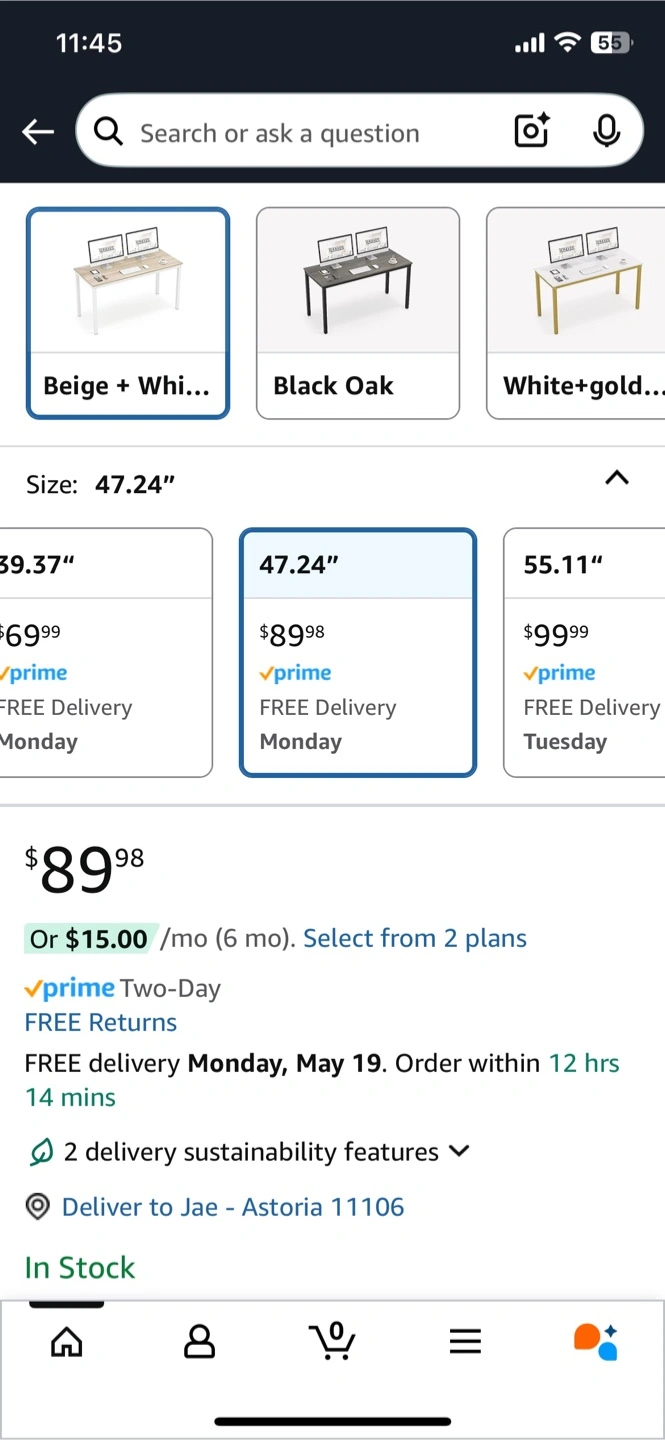Tap the back arrow icon

coord(38,131)
